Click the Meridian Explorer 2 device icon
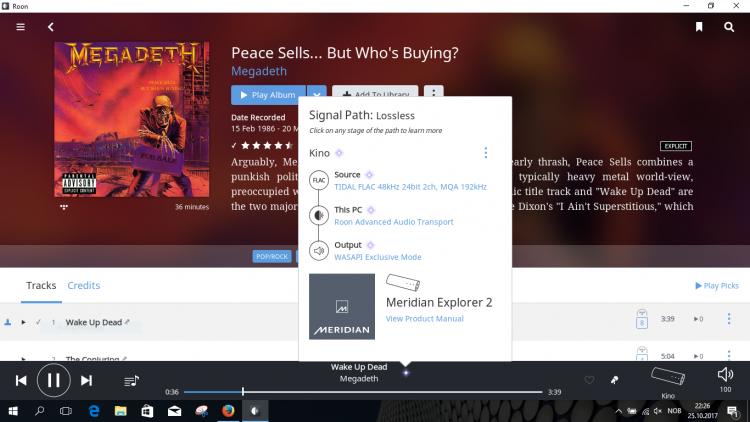 [x=403, y=283]
